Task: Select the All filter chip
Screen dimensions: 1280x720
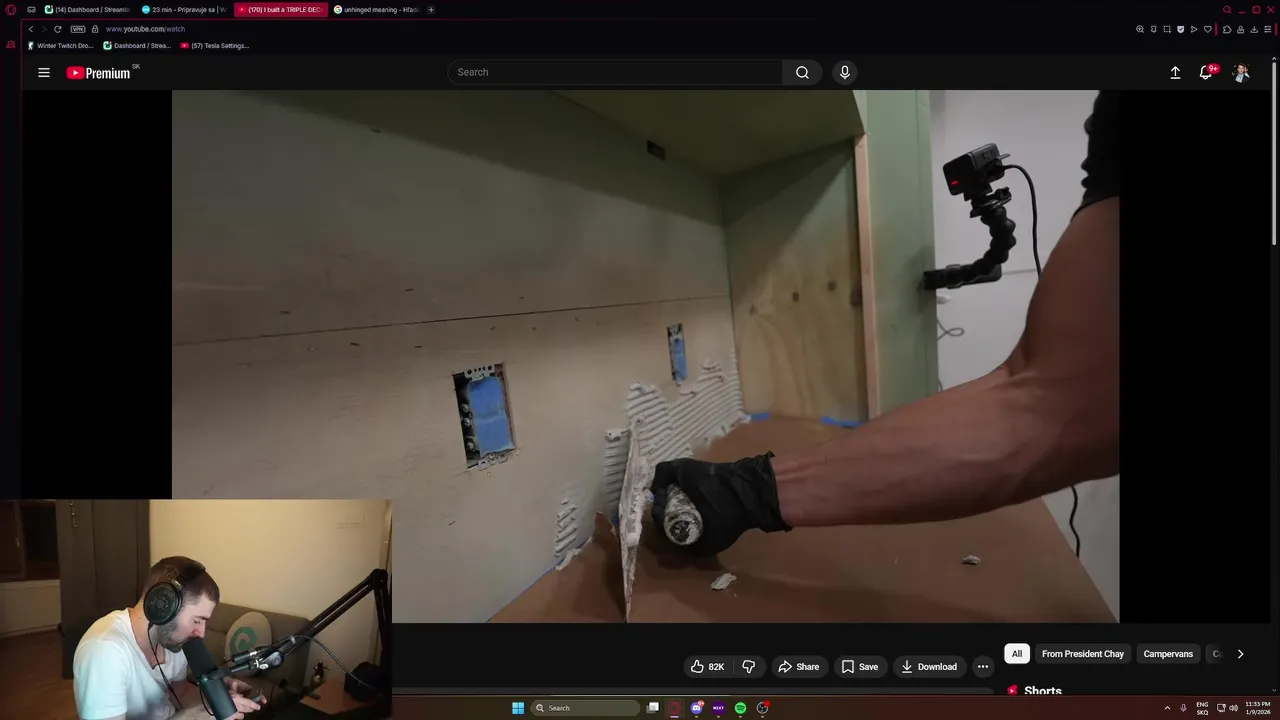Action: tap(1017, 654)
